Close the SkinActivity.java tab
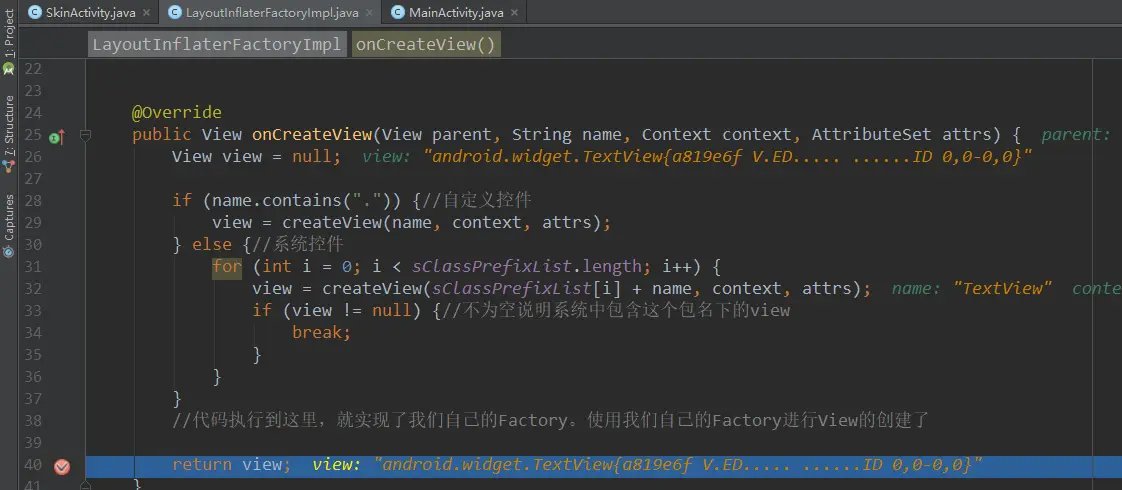Image resolution: width=1122 pixels, height=490 pixels. pyautogui.click(x=147, y=13)
